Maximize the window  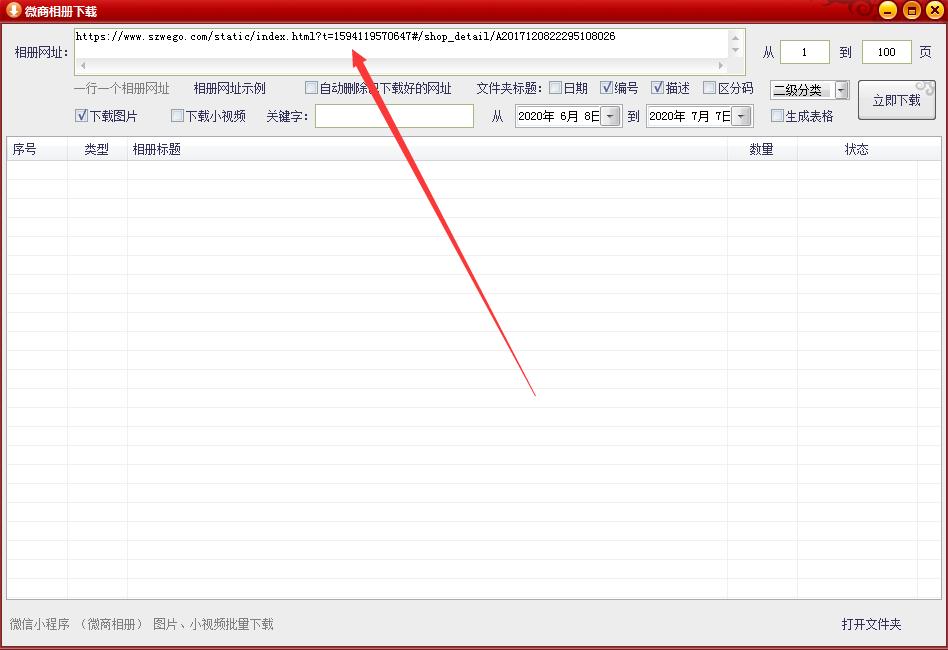(912, 10)
